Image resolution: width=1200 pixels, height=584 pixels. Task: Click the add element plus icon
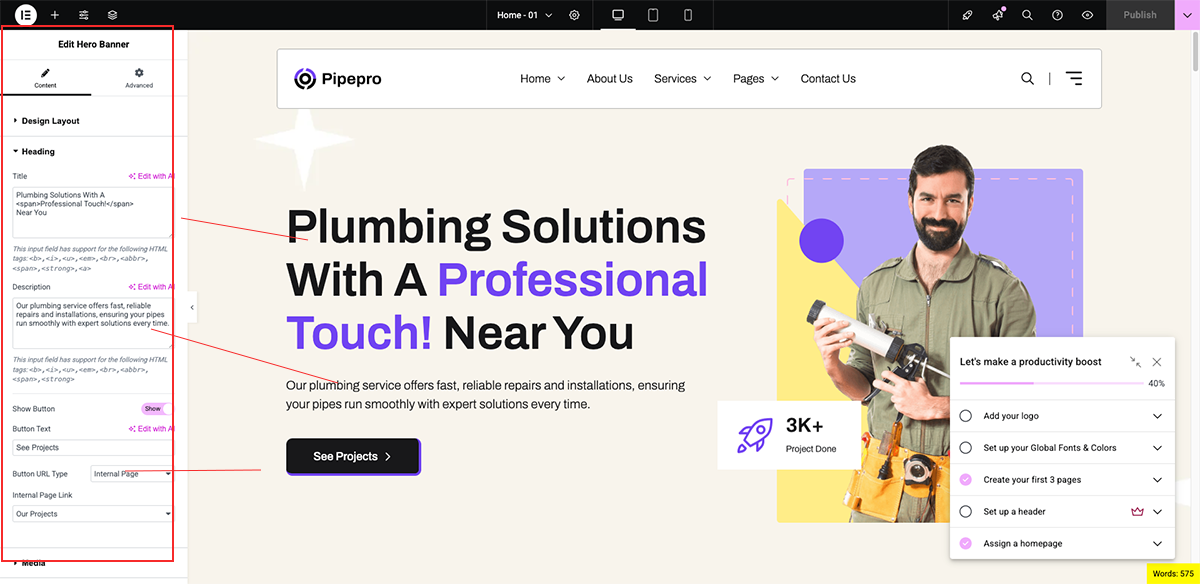point(55,15)
